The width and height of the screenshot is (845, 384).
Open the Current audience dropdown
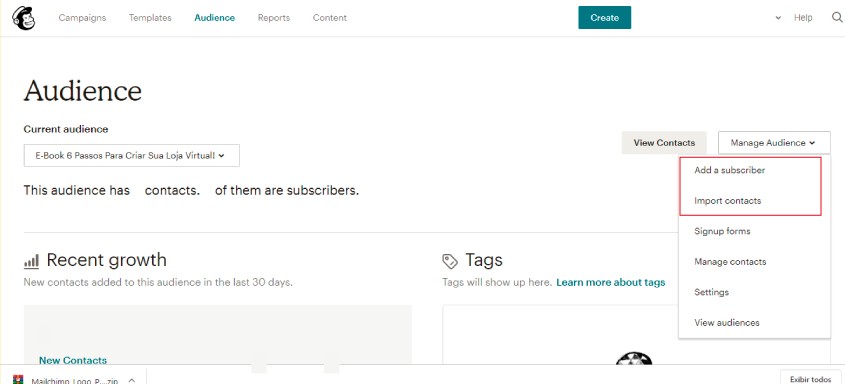[131, 156]
